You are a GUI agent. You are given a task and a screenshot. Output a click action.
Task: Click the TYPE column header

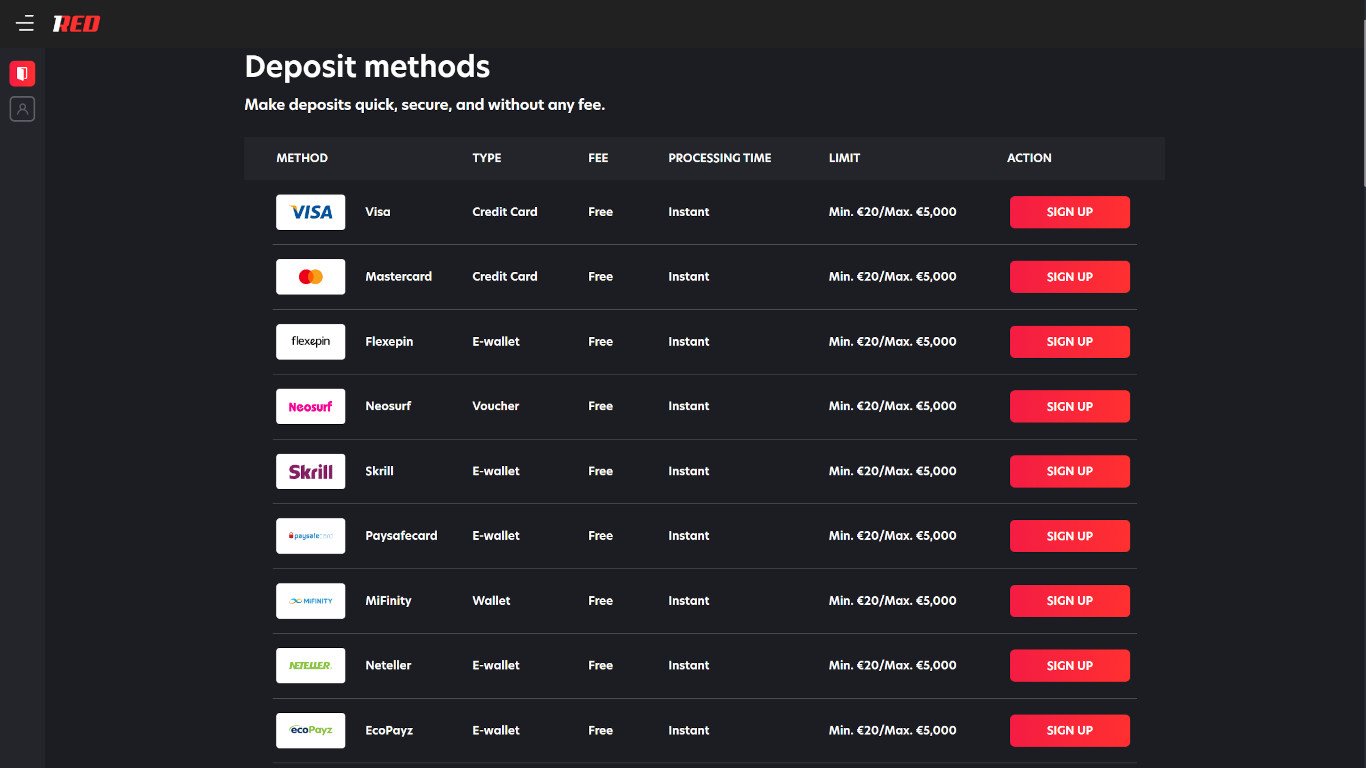click(x=487, y=158)
